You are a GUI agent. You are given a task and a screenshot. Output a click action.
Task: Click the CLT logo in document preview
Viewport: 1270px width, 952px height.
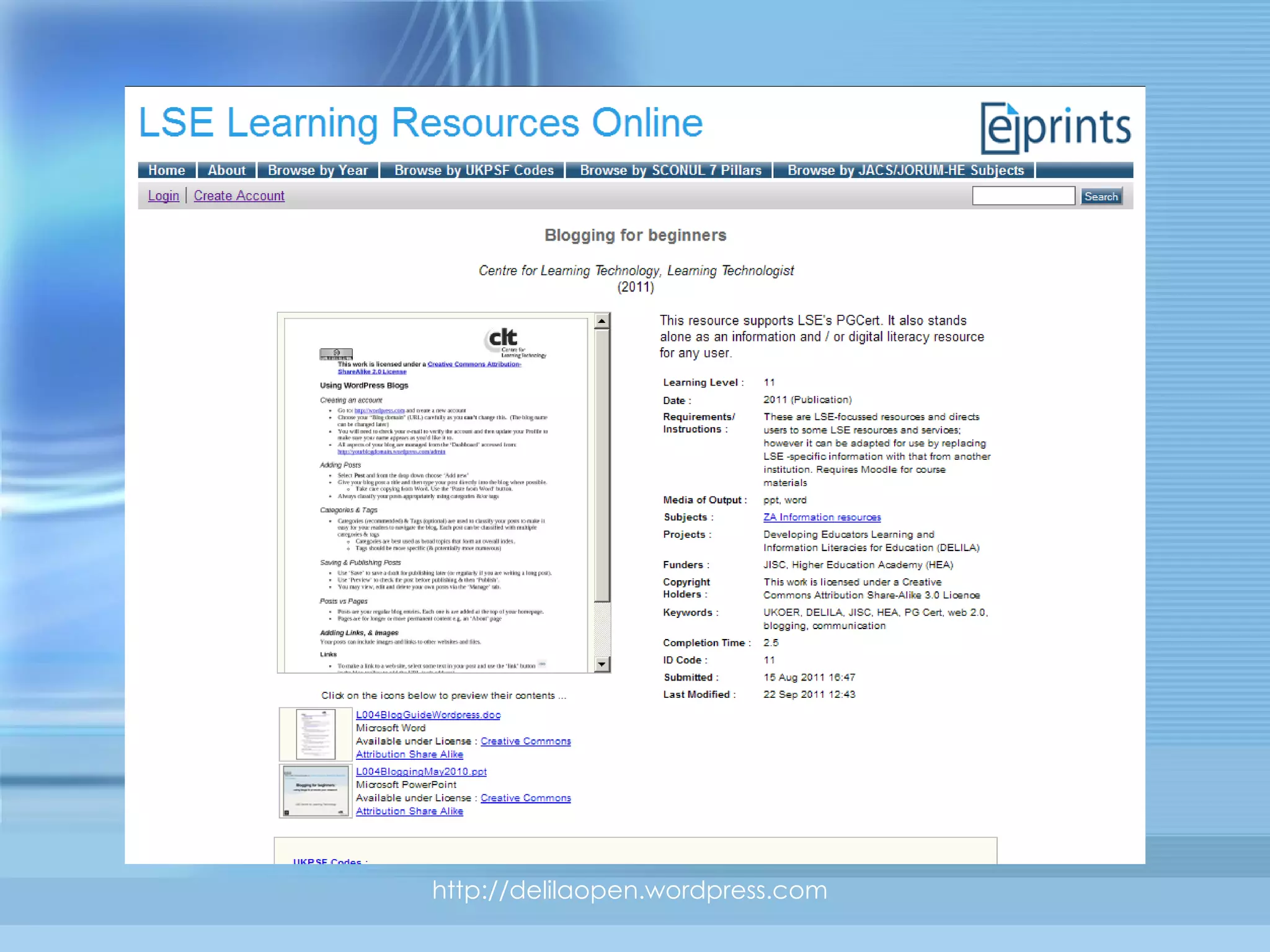pos(505,340)
